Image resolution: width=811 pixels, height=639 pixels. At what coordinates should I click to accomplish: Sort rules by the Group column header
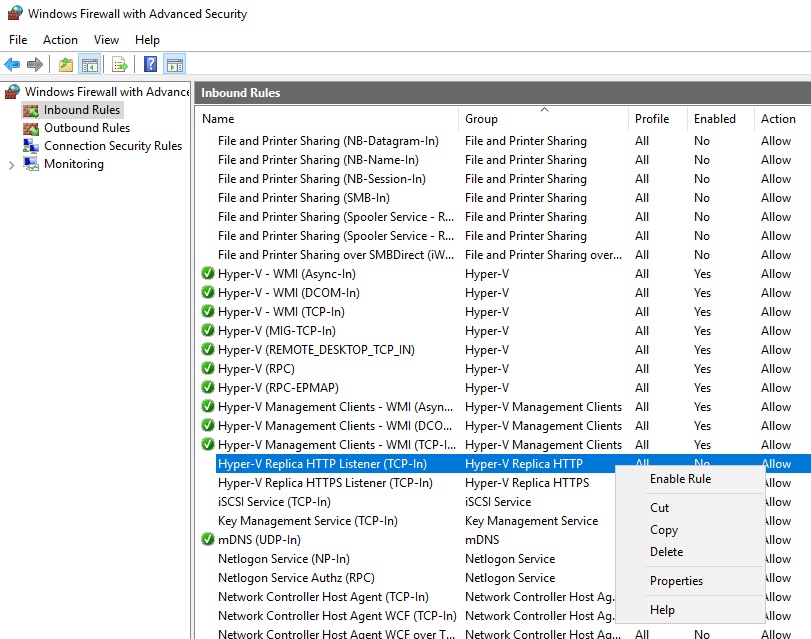(x=543, y=119)
